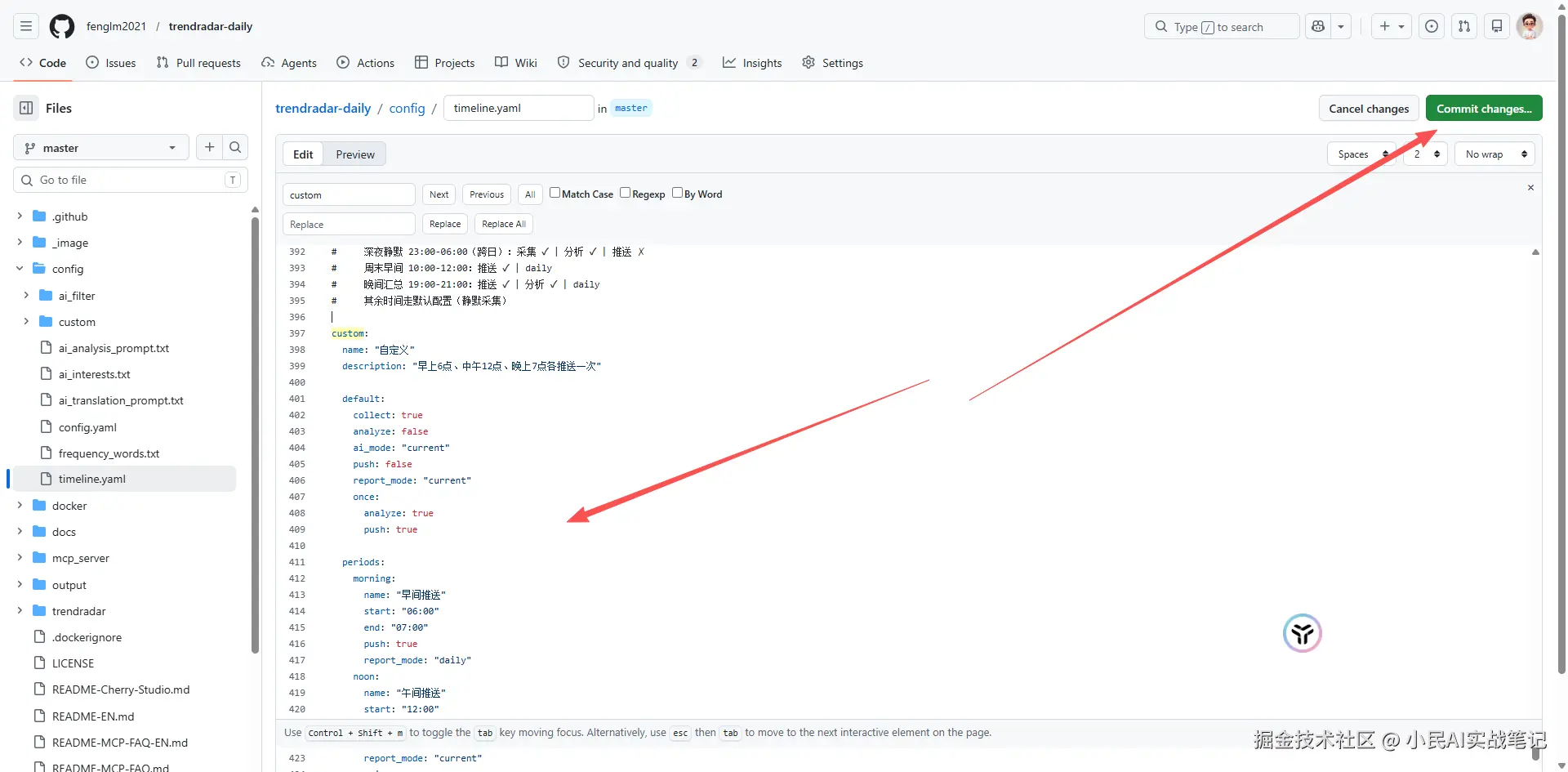
Task: Open the create new plus dropdown
Action: tap(1392, 26)
